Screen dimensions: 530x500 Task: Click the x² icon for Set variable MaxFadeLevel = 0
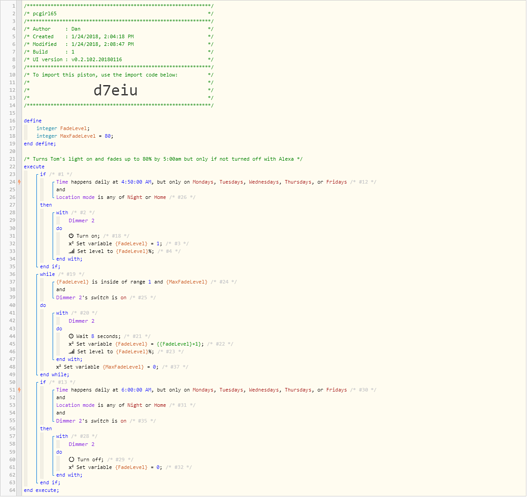tap(58, 368)
